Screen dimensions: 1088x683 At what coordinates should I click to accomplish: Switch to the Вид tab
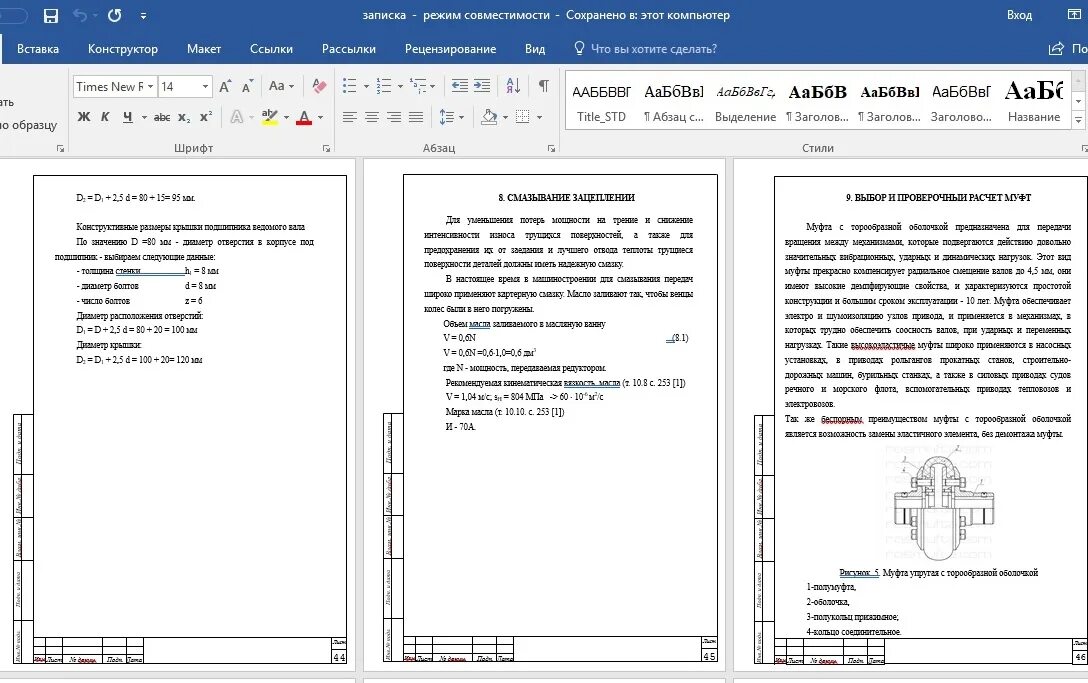tap(535, 49)
